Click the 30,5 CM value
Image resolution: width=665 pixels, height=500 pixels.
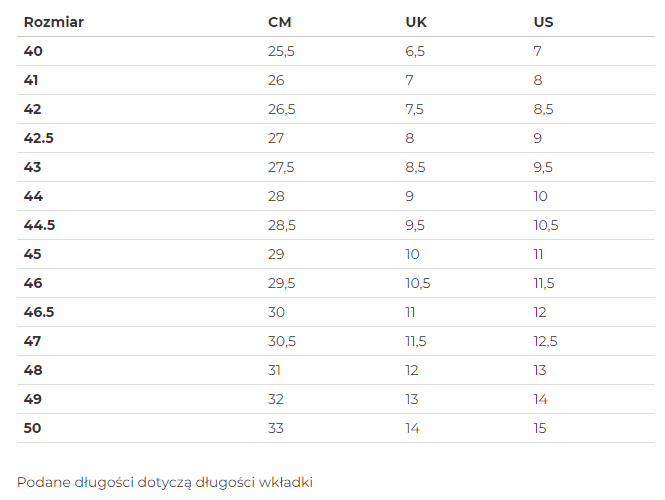point(282,341)
